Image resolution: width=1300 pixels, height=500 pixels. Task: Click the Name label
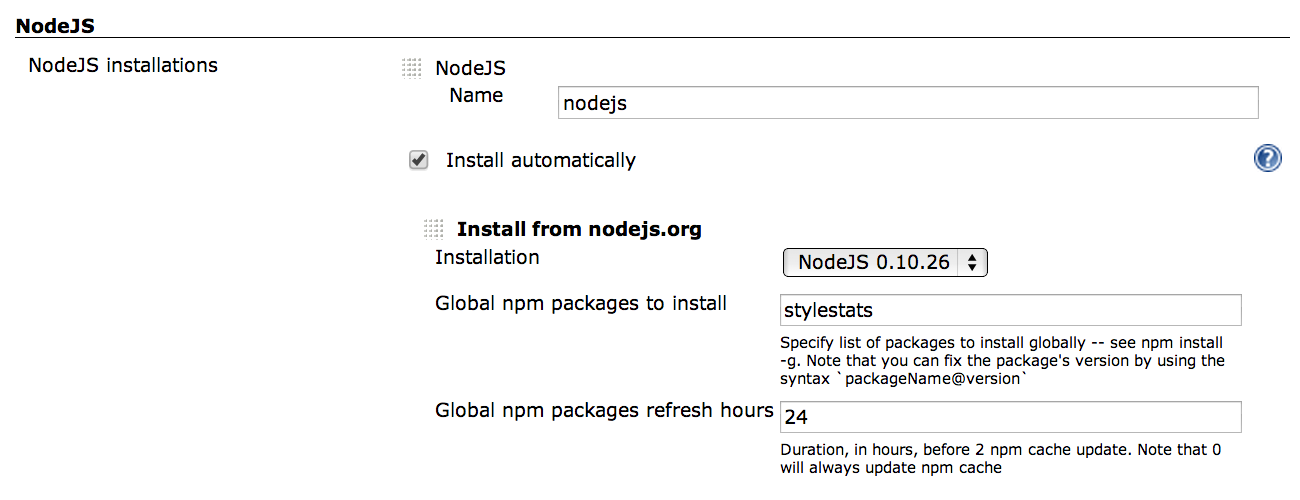point(476,96)
